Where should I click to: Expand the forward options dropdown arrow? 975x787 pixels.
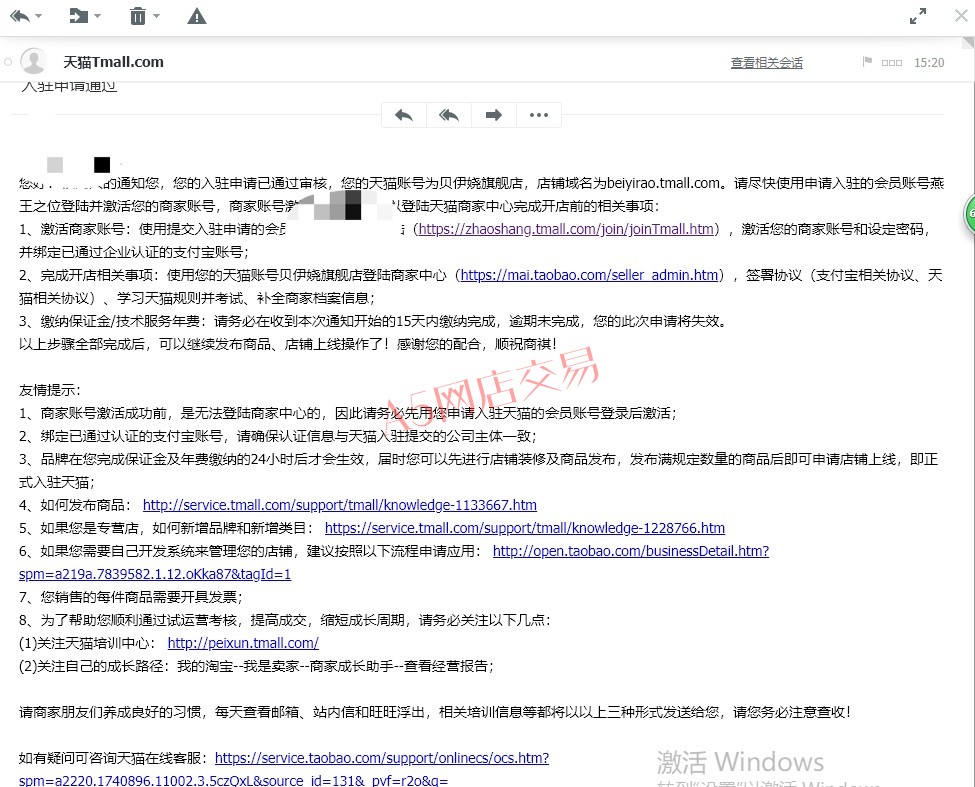(x=98, y=16)
